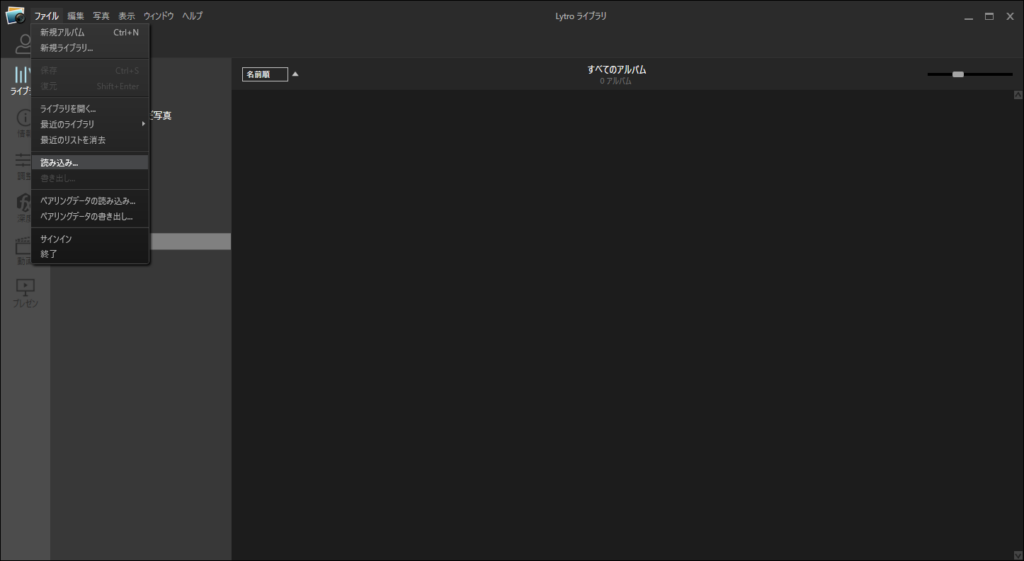Choose 新規ライブラリ... menu entry

tap(90, 48)
